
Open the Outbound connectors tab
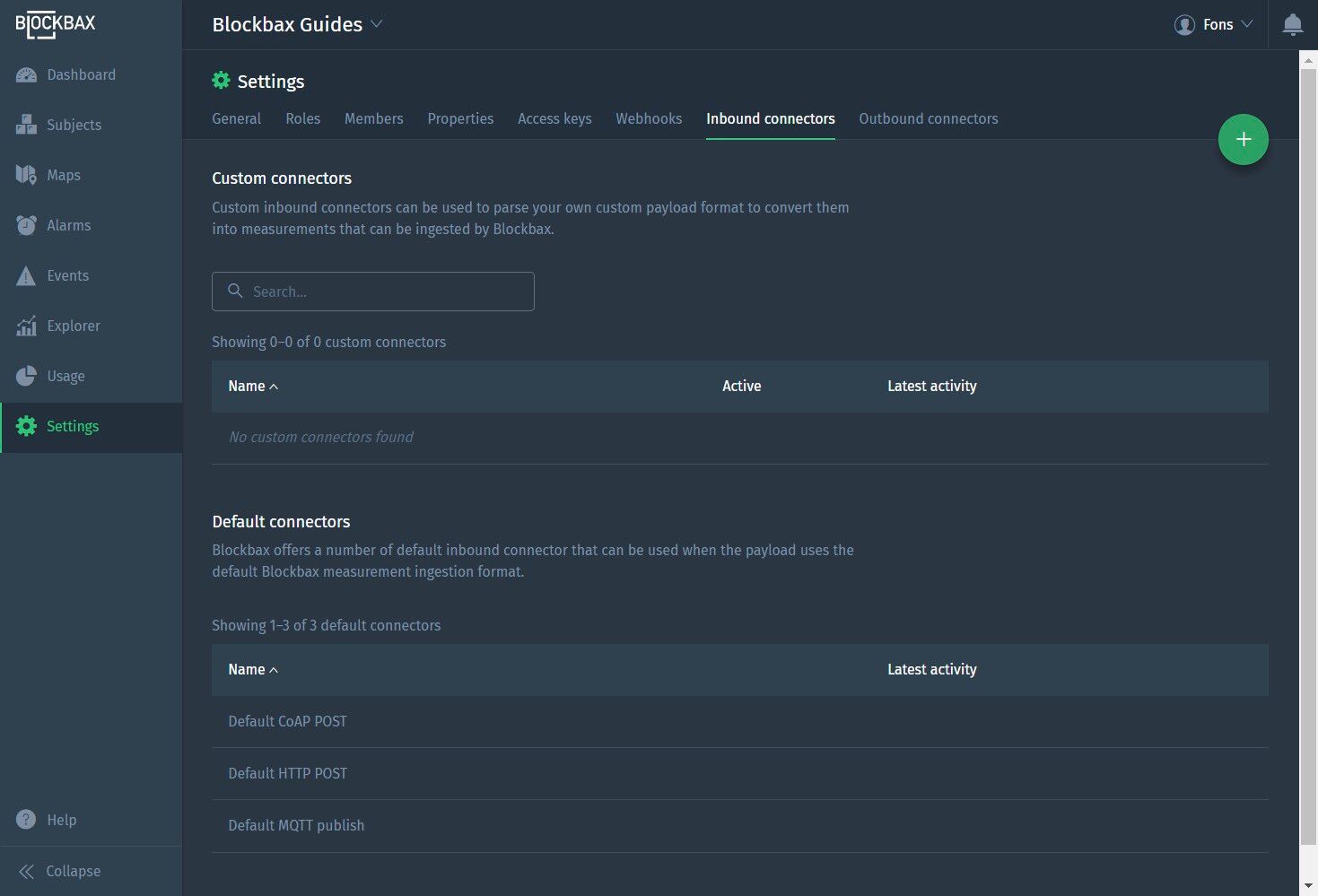pyautogui.click(x=928, y=119)
